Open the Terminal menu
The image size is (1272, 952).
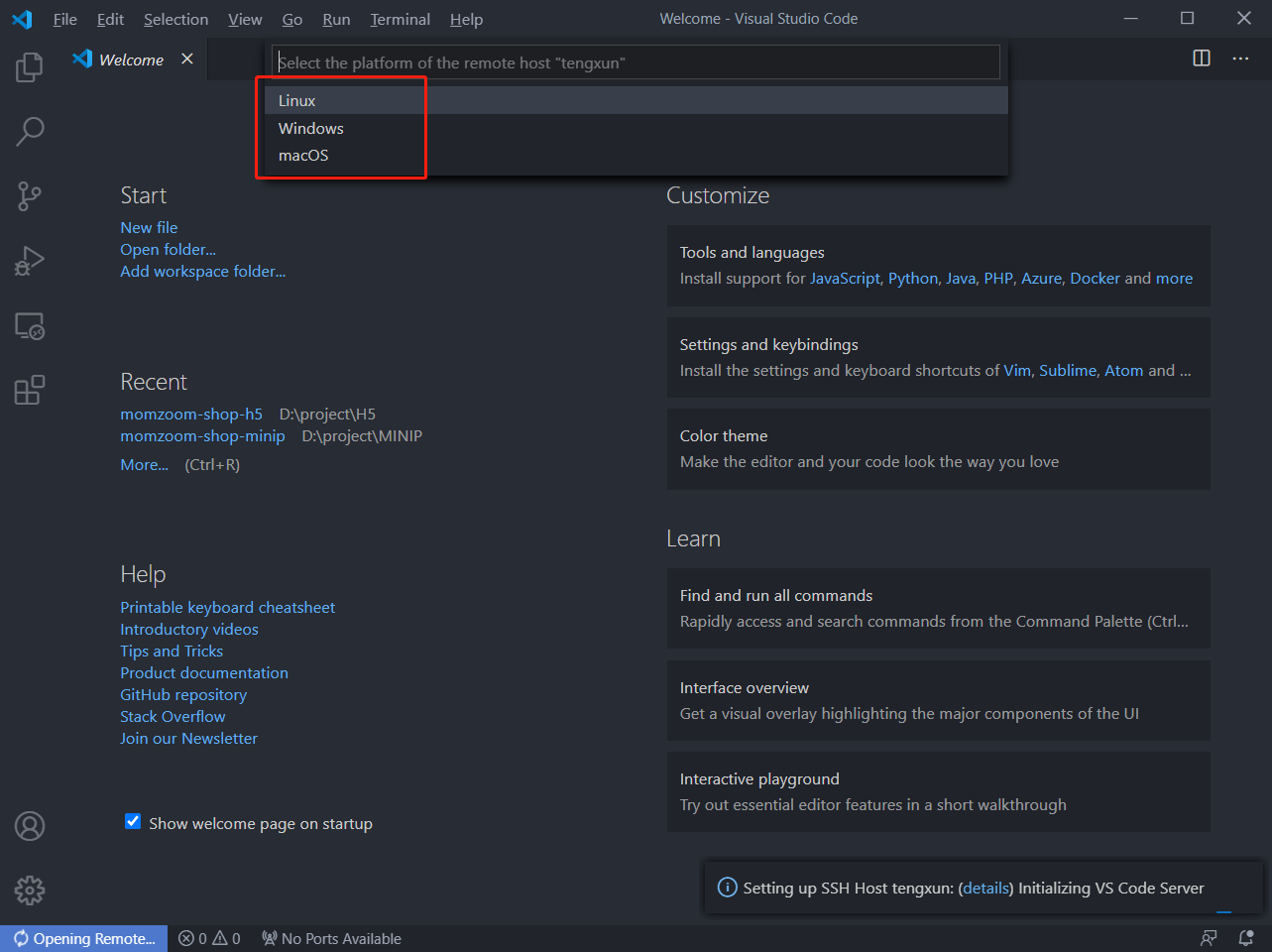point(400,19)
